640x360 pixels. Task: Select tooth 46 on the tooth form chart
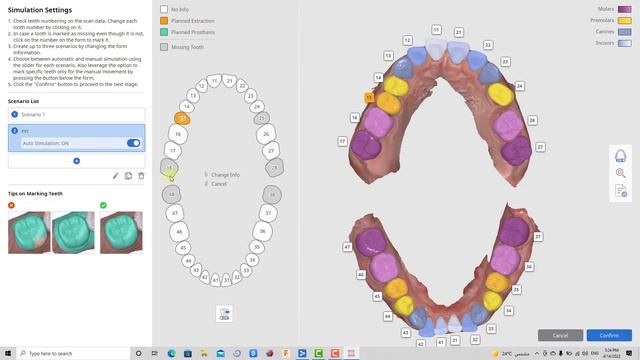(x=179, y=231)
